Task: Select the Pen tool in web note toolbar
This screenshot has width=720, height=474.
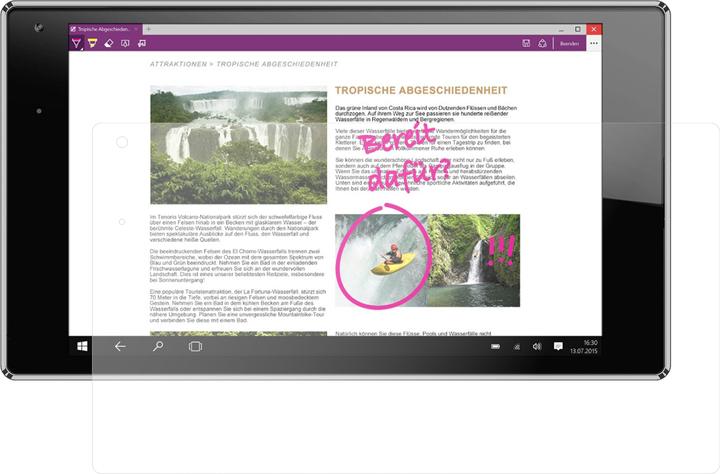Action: point(77,43)
